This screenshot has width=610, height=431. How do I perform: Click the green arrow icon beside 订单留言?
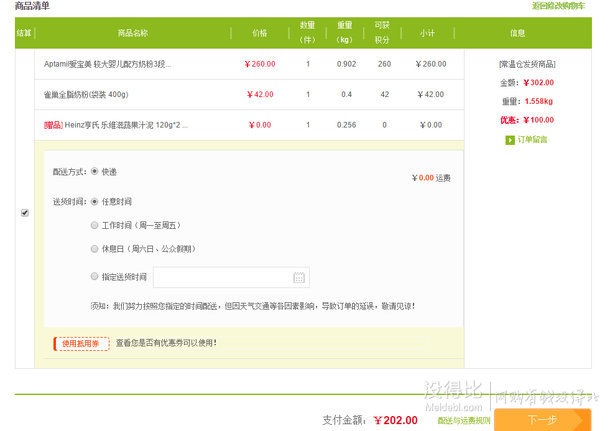pos(510,139)
